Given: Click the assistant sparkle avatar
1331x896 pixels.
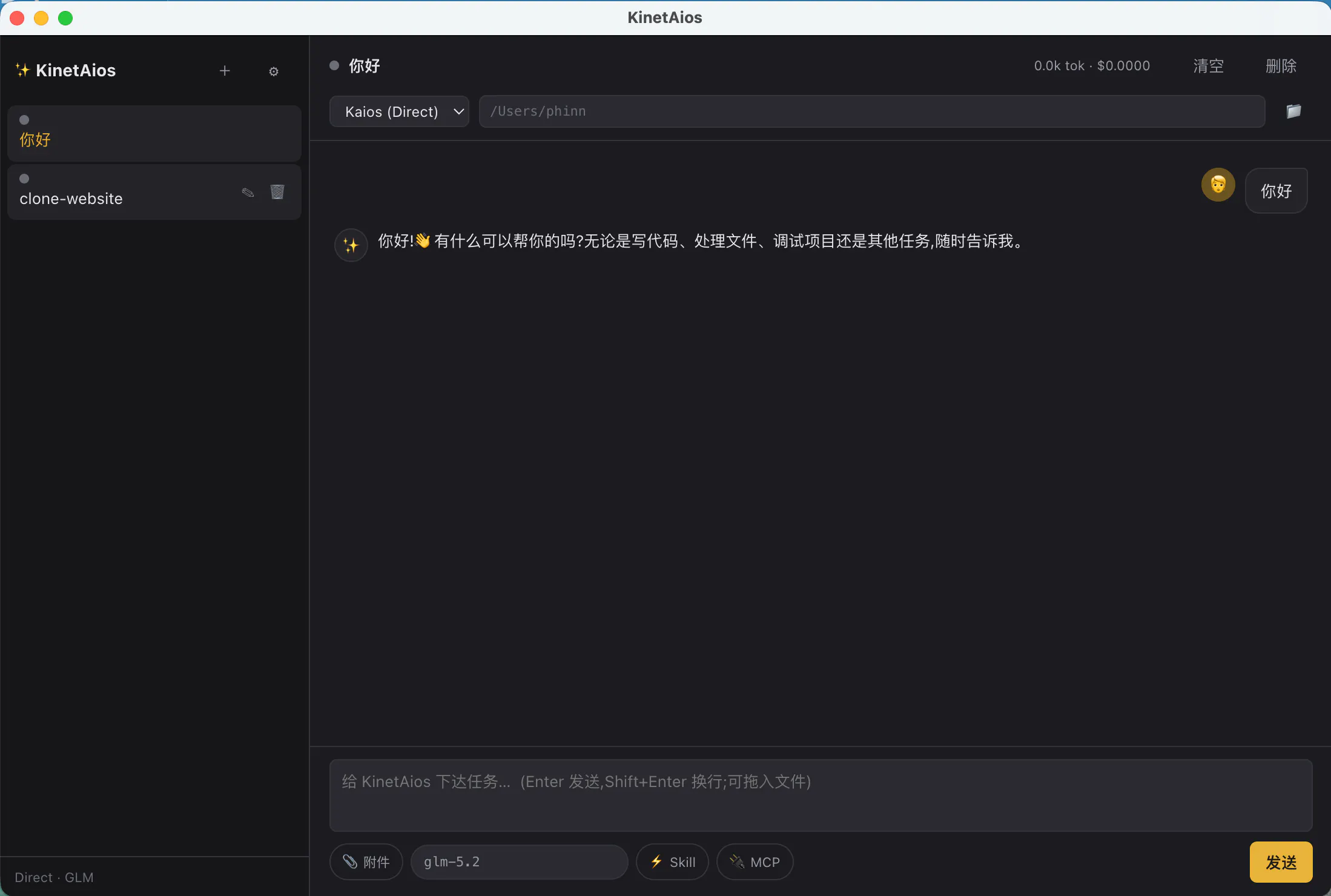Looking at the screenshot, I should [x=351, y=245].
